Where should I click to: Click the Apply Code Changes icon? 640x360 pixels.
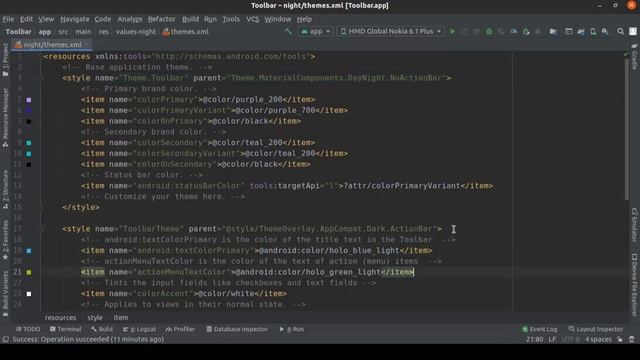click(x=477, y=31)
